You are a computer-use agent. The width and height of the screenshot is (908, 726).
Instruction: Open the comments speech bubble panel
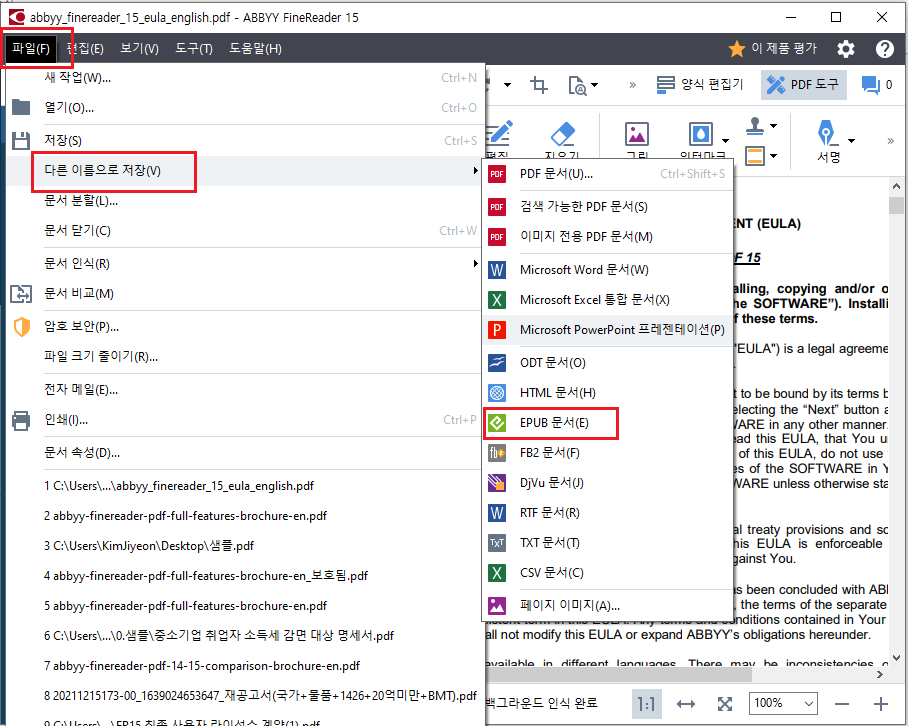870,85
